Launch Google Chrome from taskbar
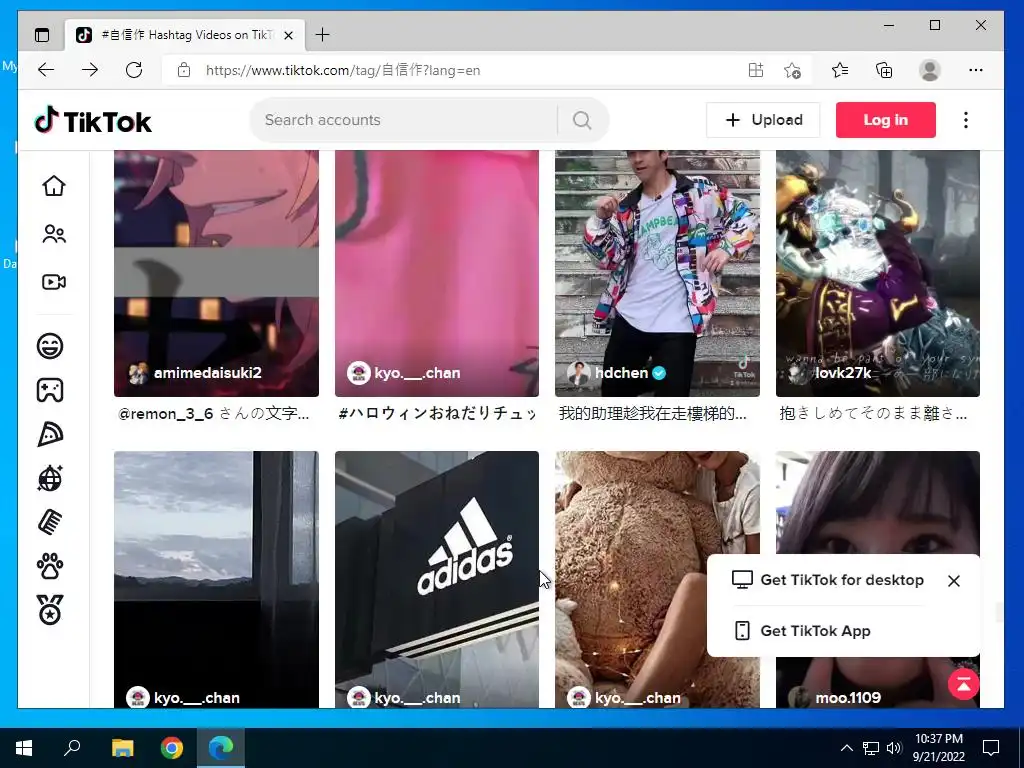The width and height of the screenshot is (1024, 768). [172, 748]
